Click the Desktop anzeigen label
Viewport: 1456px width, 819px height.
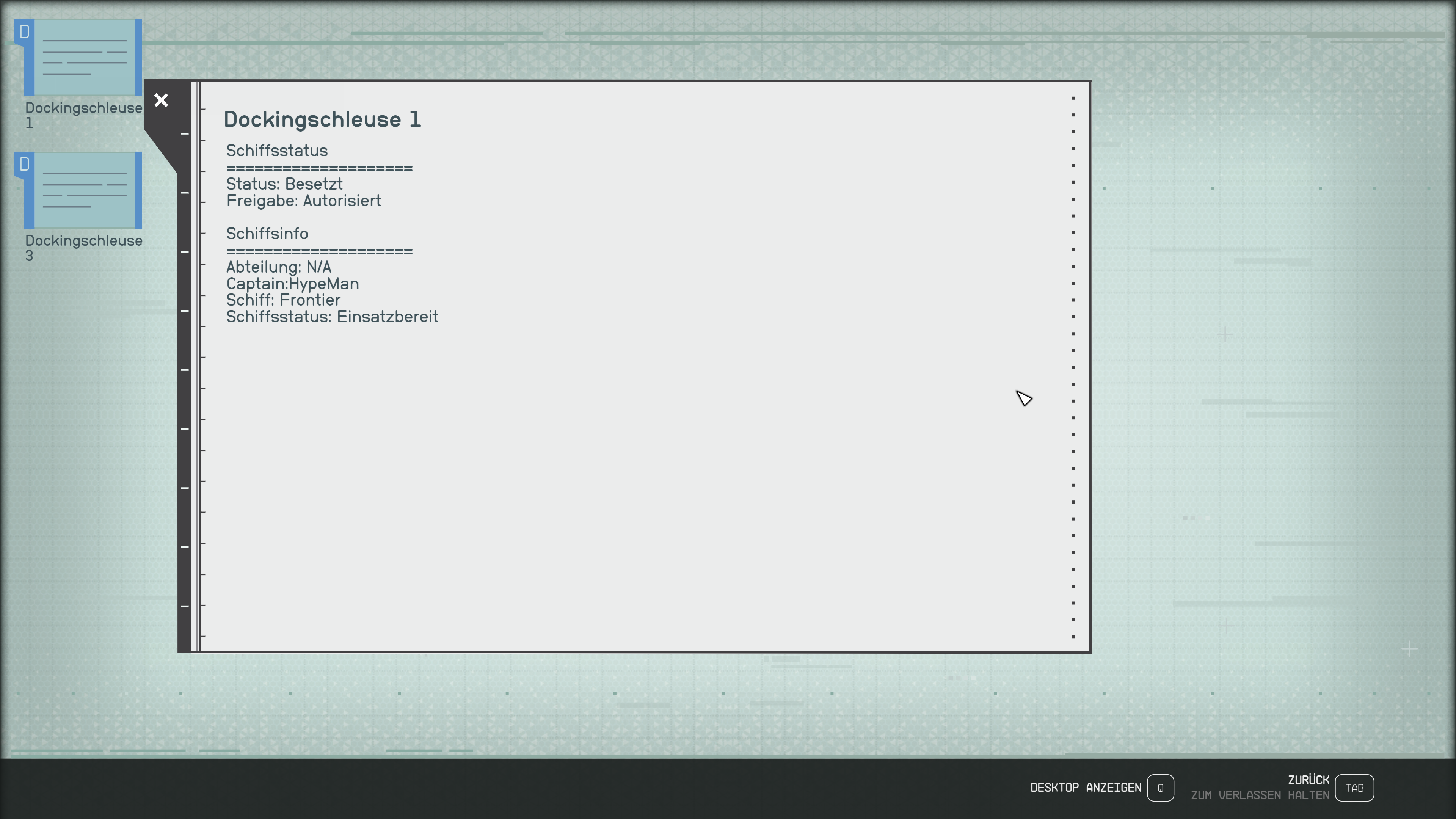(x=1085, y=788)
